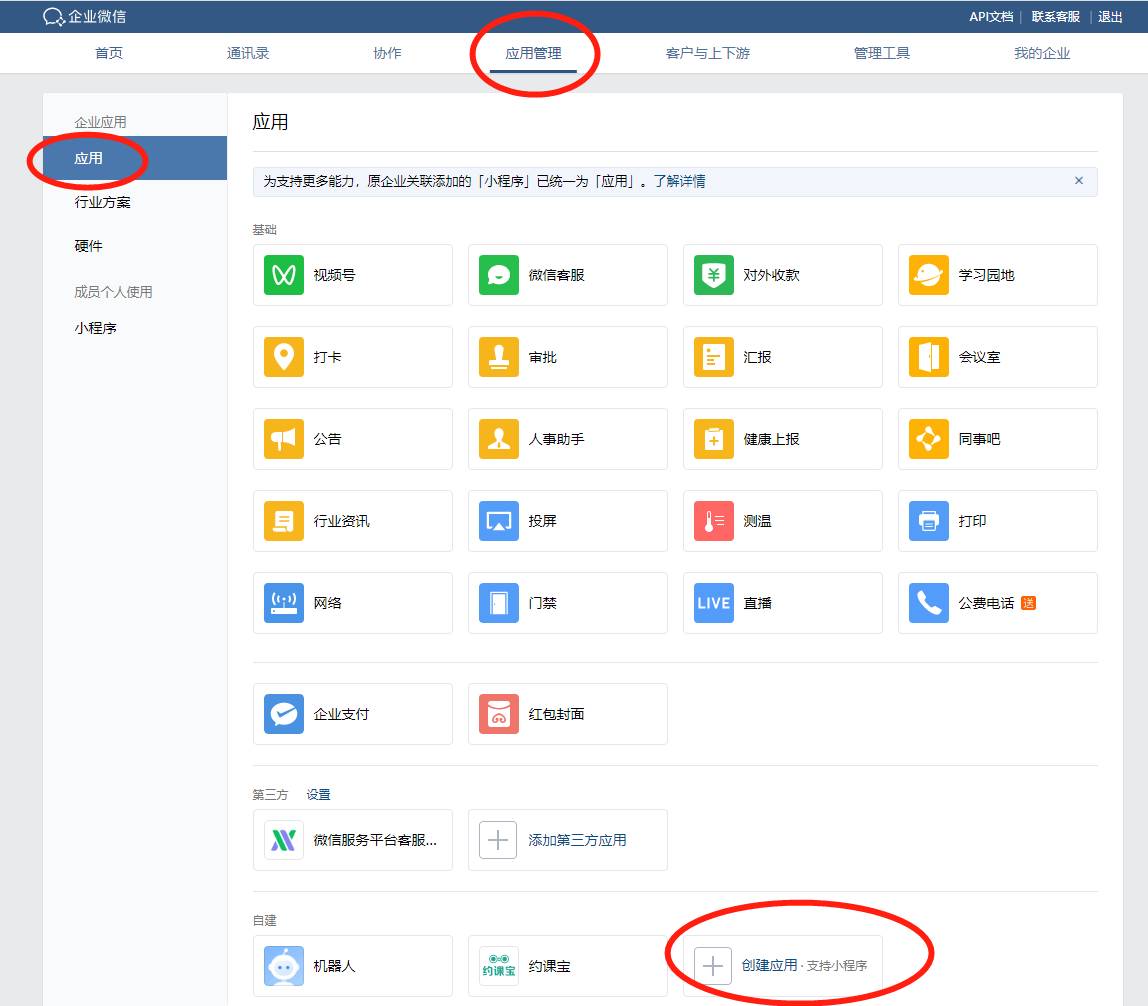Image resolution: width=1148 pixels, height=1006 pixels.
Task: Click the 打卡 location pin icon
Action: pos(283,357)
